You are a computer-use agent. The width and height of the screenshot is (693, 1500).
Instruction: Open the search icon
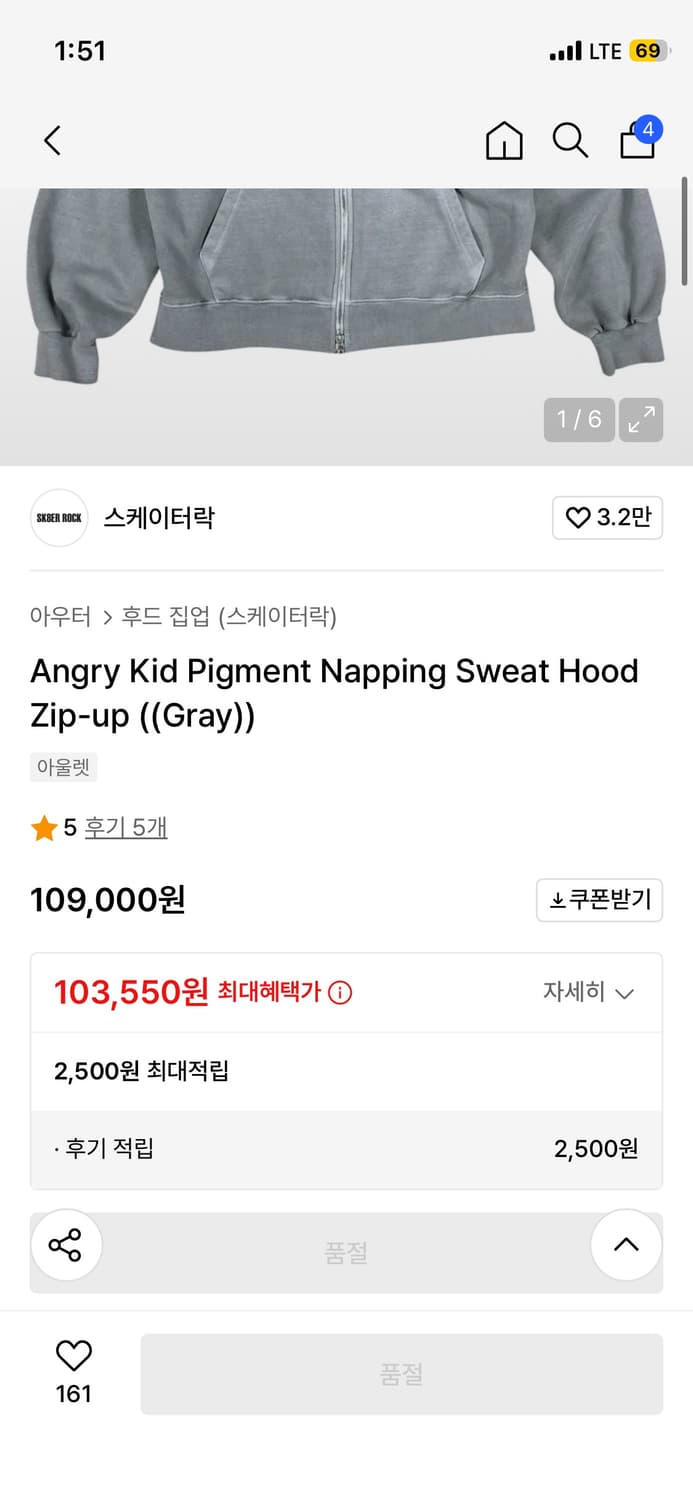tap(570, 141)
